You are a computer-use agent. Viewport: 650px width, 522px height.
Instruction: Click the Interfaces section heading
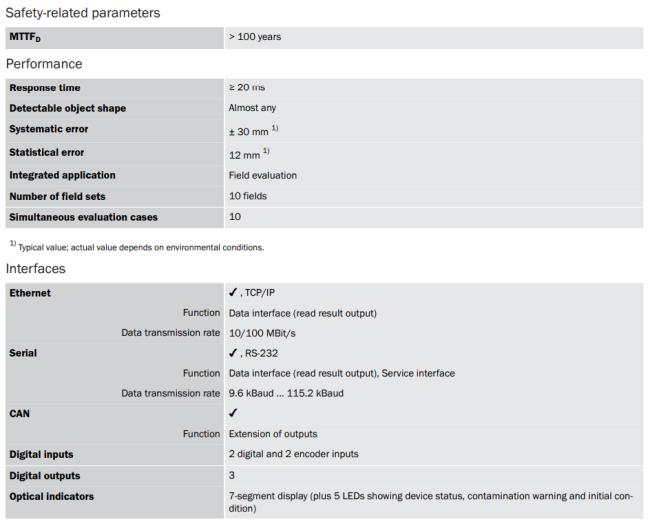pyautogui.click(x=37, y=269)
